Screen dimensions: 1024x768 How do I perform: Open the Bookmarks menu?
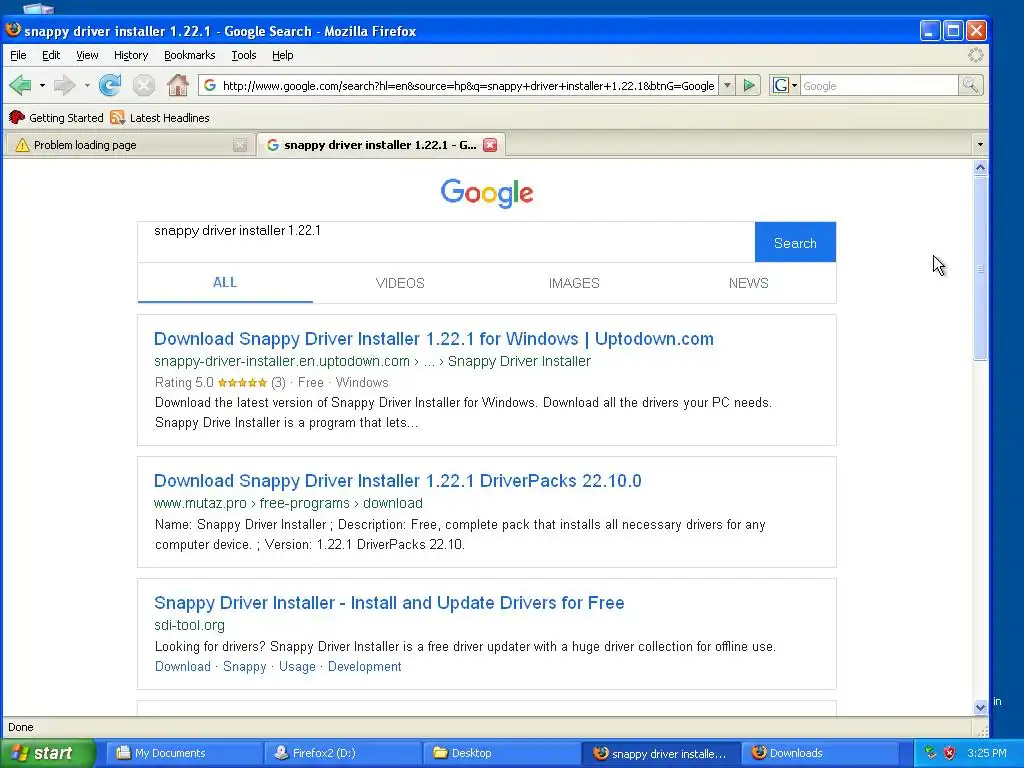click(189, 56)
